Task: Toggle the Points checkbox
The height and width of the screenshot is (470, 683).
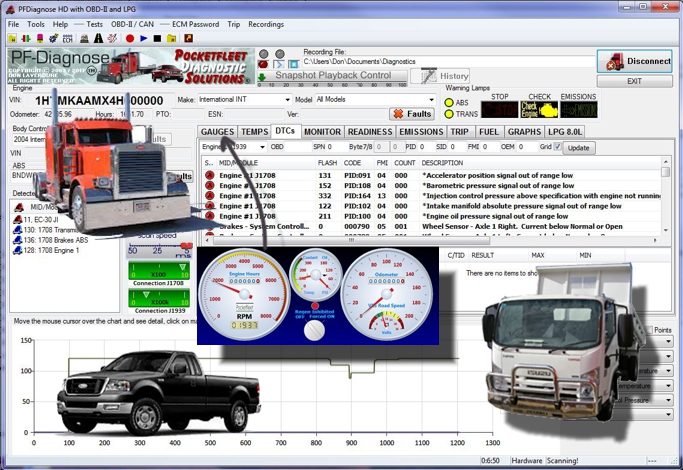Action: point(649,330)
